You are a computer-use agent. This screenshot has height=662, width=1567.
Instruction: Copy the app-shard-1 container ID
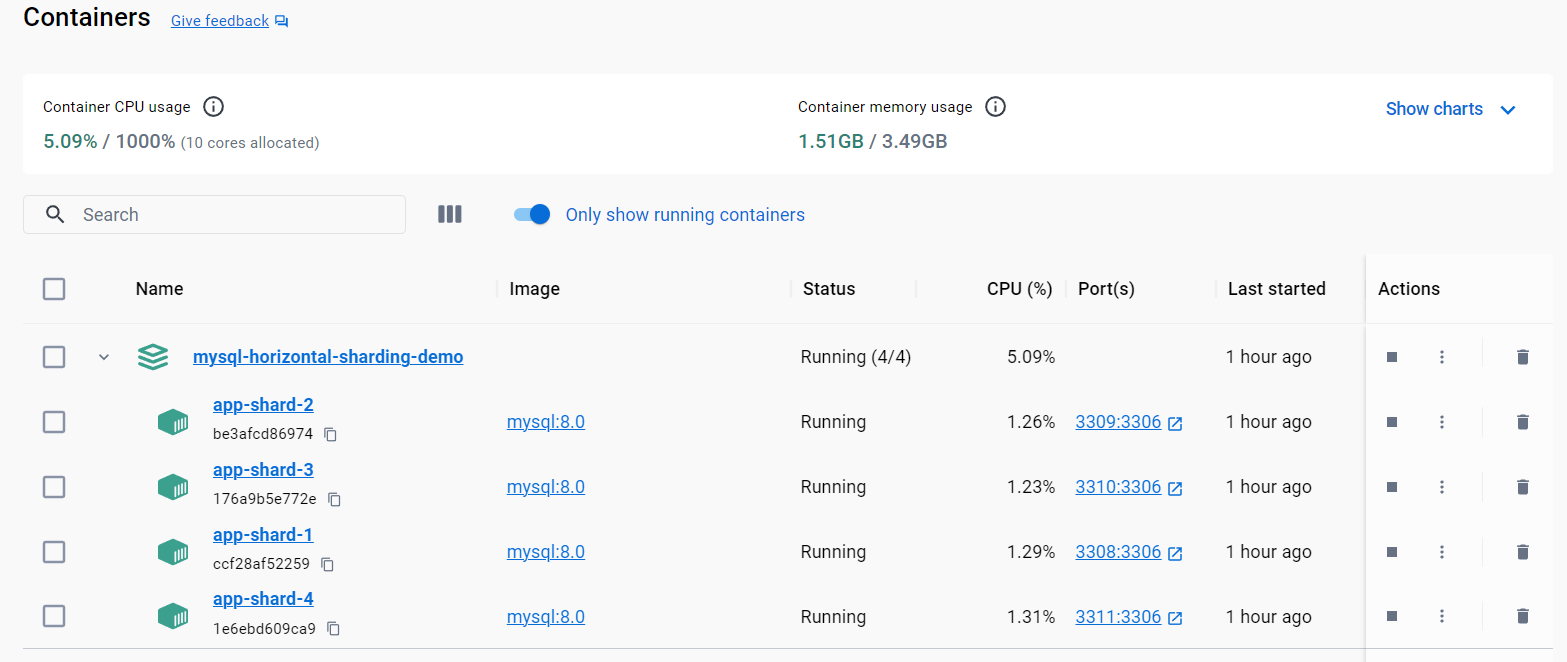point(327,564)
